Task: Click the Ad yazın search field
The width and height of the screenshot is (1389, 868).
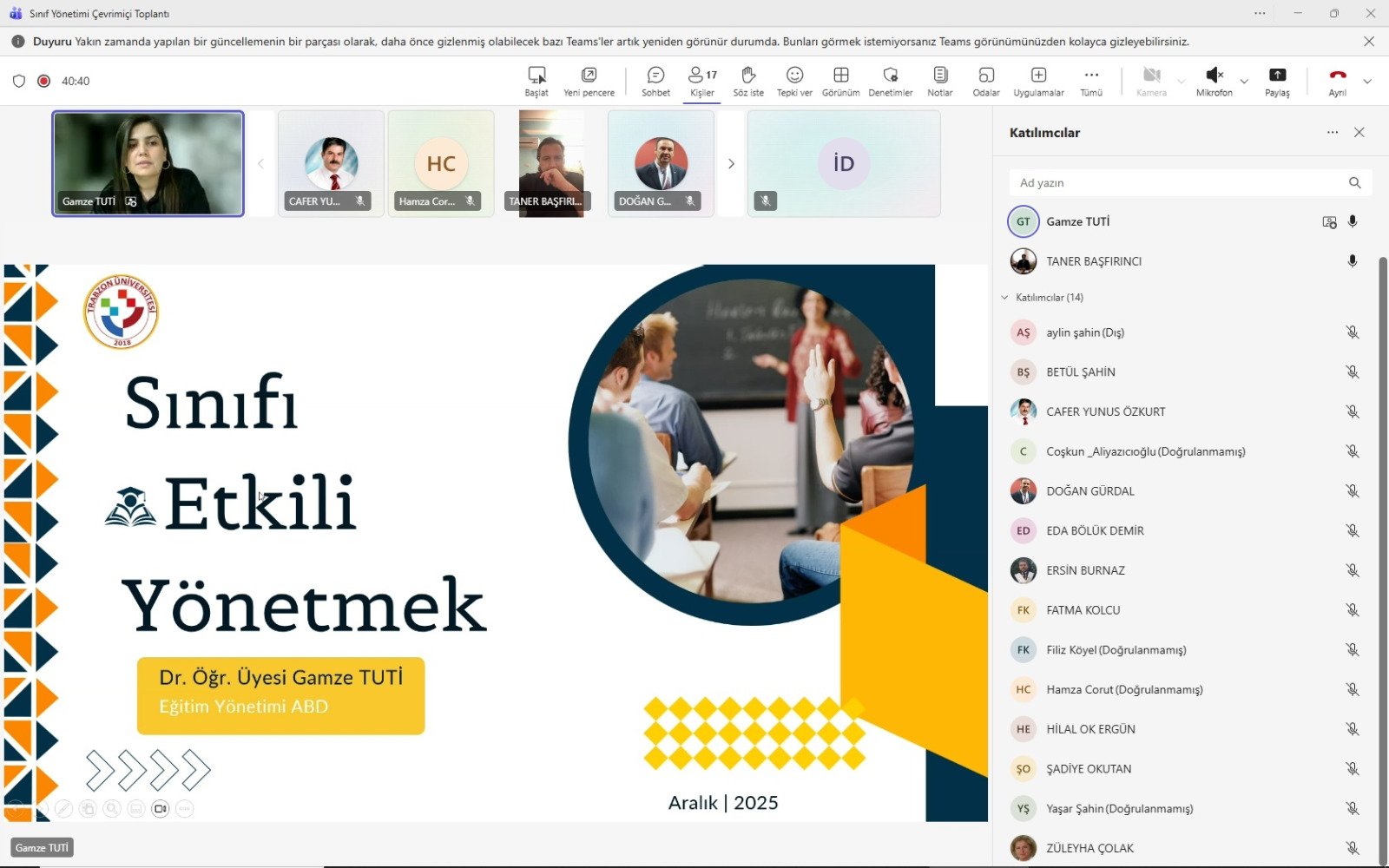Action: pos(1176,182)
